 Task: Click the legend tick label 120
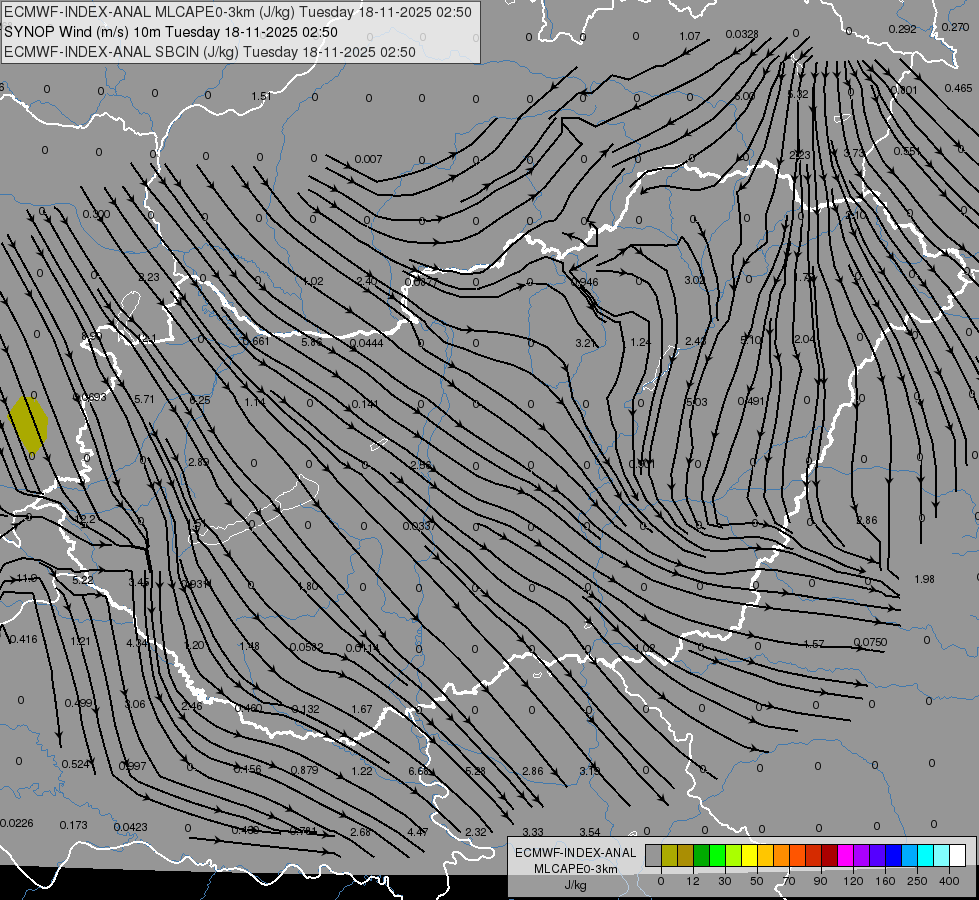click(x=853, y=881)
